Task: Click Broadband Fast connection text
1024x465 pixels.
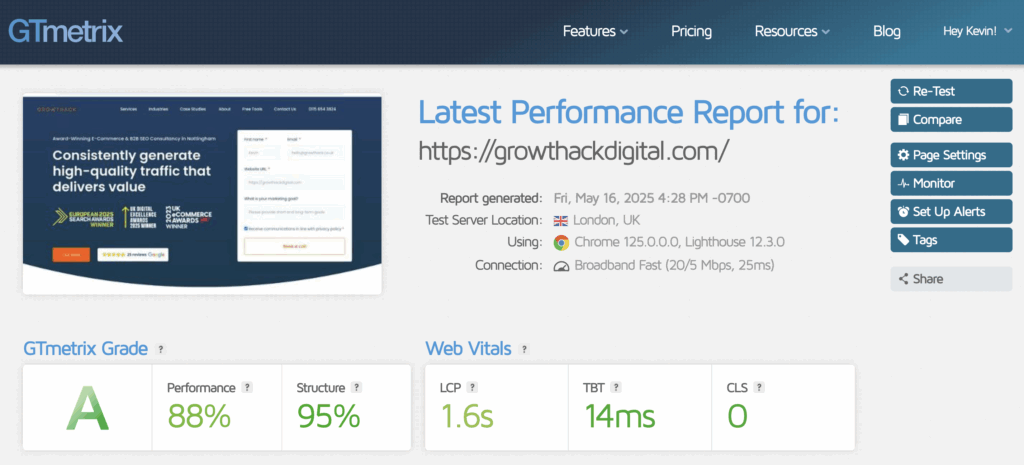Action: [x=675, y=266]
